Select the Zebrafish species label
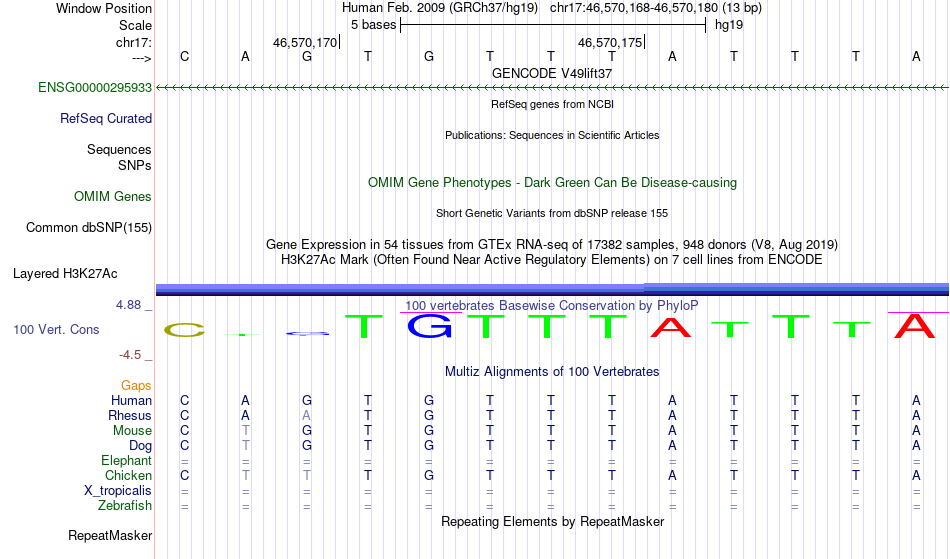950x559 pixels. pos(125,505)
